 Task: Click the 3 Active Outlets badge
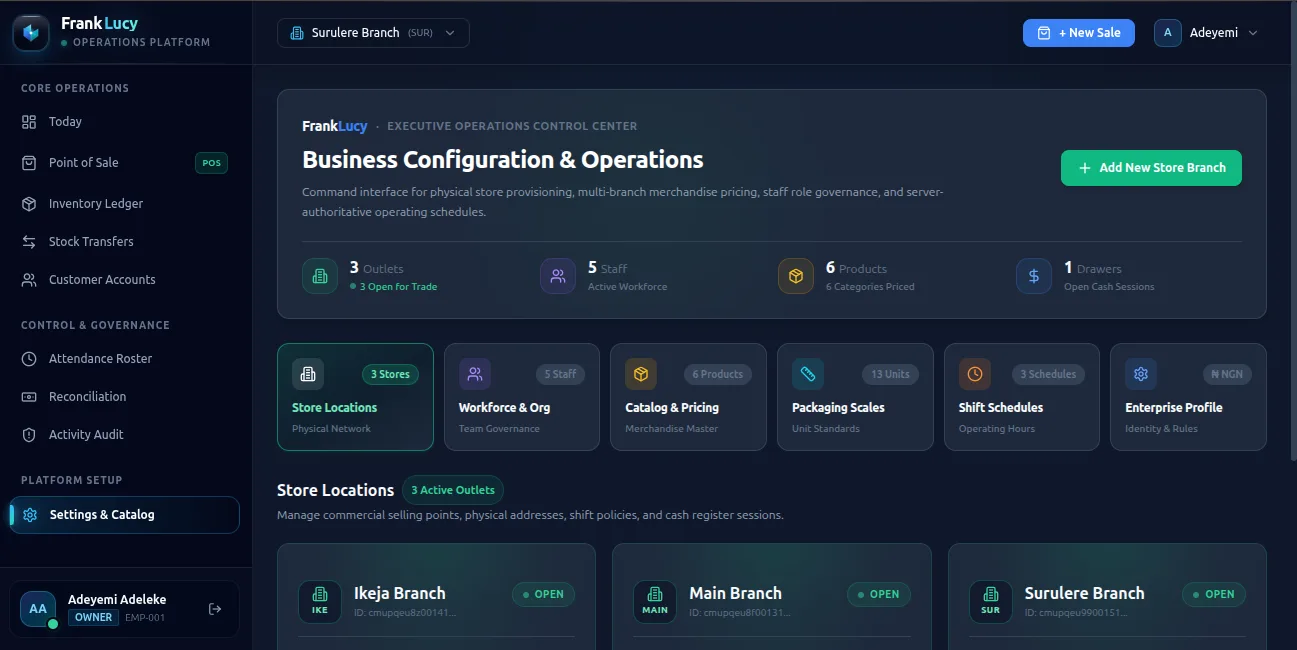click(453, 490)
